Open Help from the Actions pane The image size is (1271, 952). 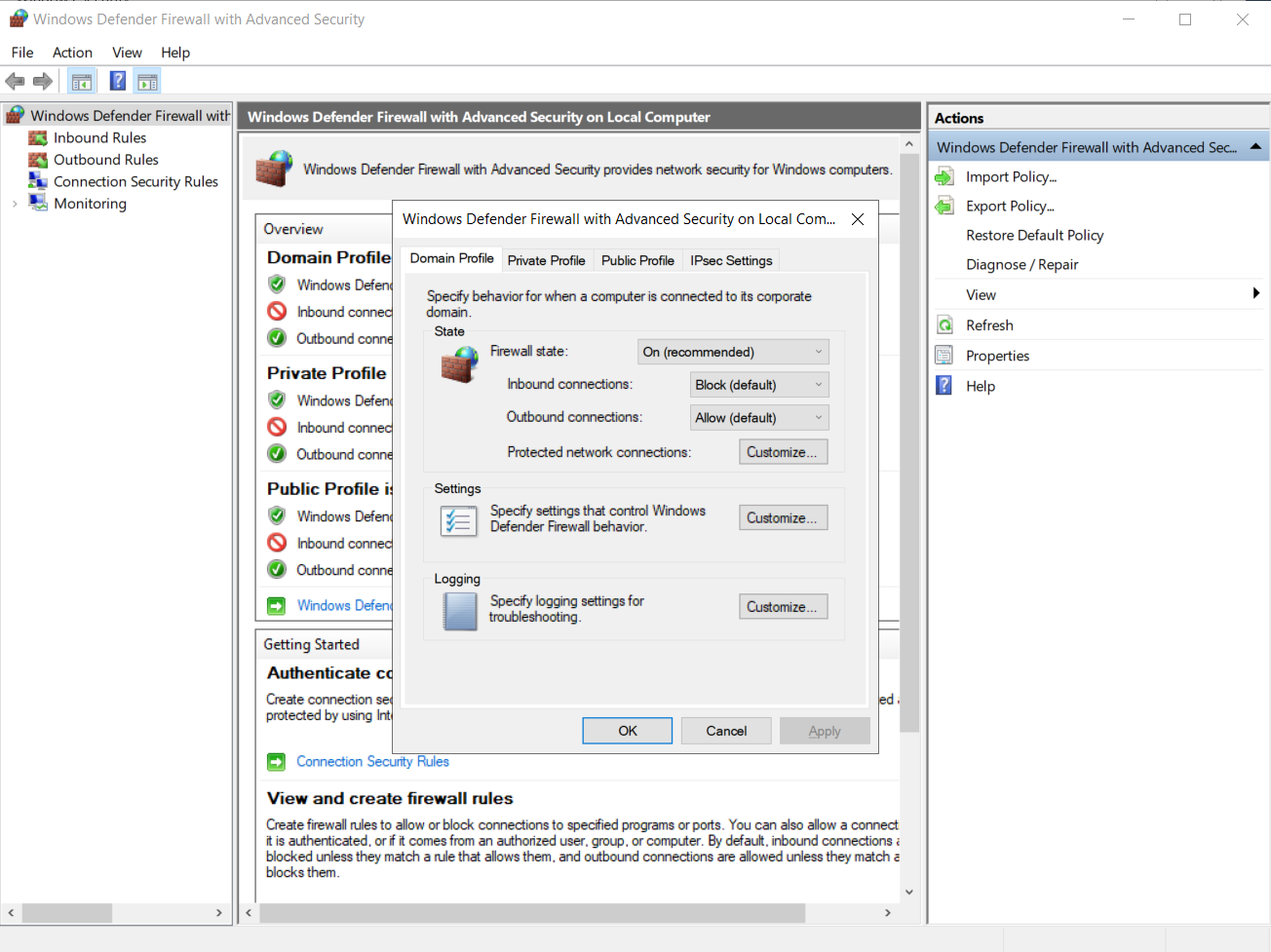point(981,386)
